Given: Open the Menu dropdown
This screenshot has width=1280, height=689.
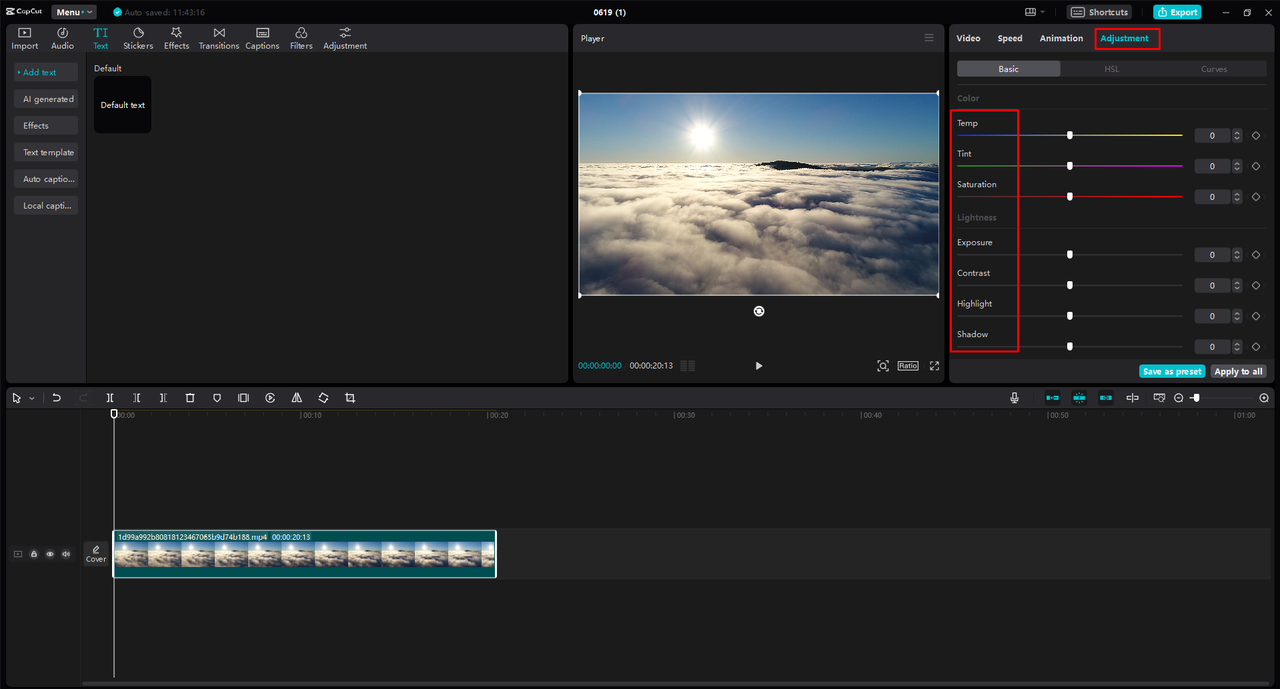Looking at the screenshot, I should pyautogui.click(x=73, y=12).
